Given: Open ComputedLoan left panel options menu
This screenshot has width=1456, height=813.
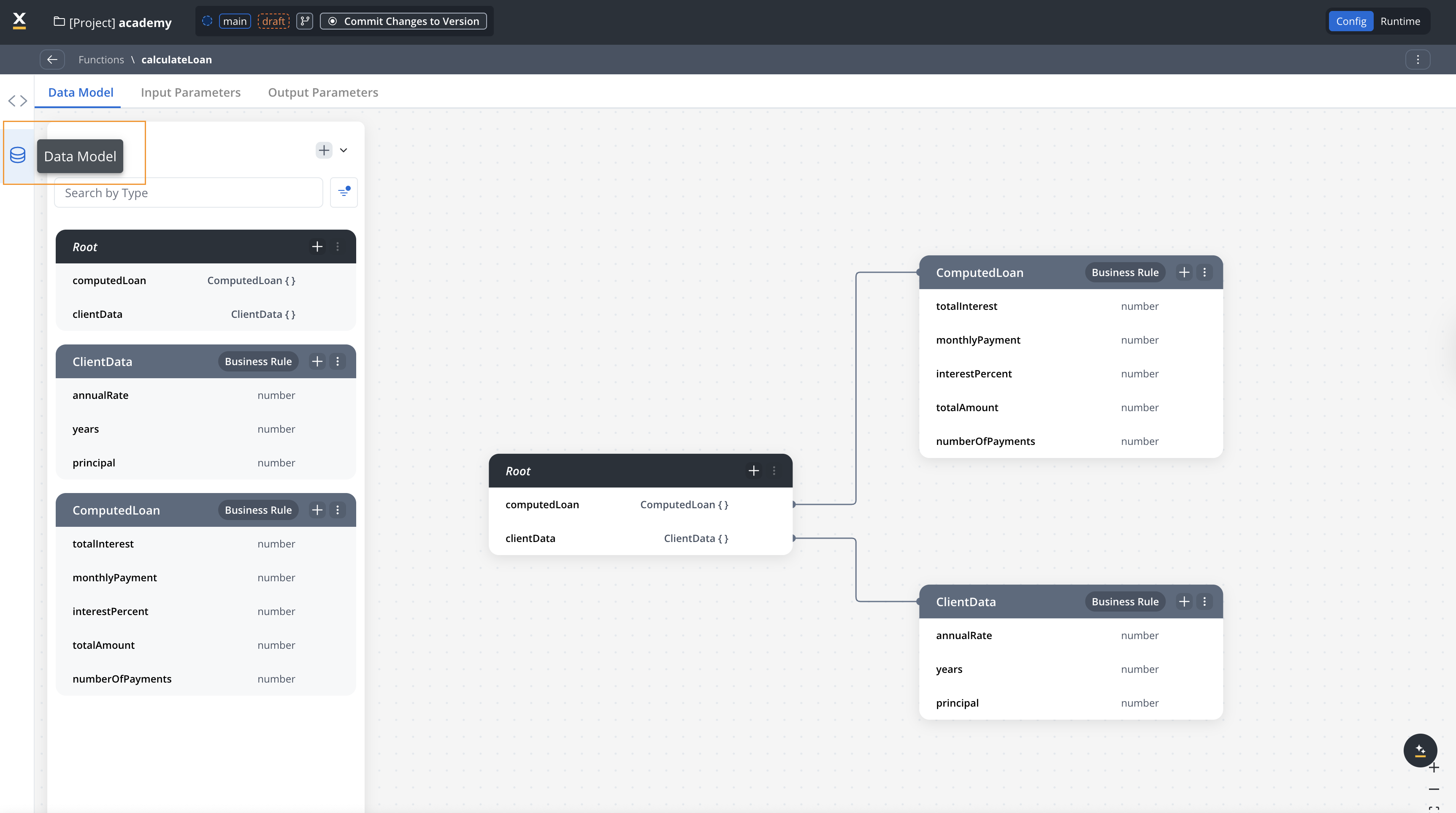Looking at the screenshot, I should point(338,510).
